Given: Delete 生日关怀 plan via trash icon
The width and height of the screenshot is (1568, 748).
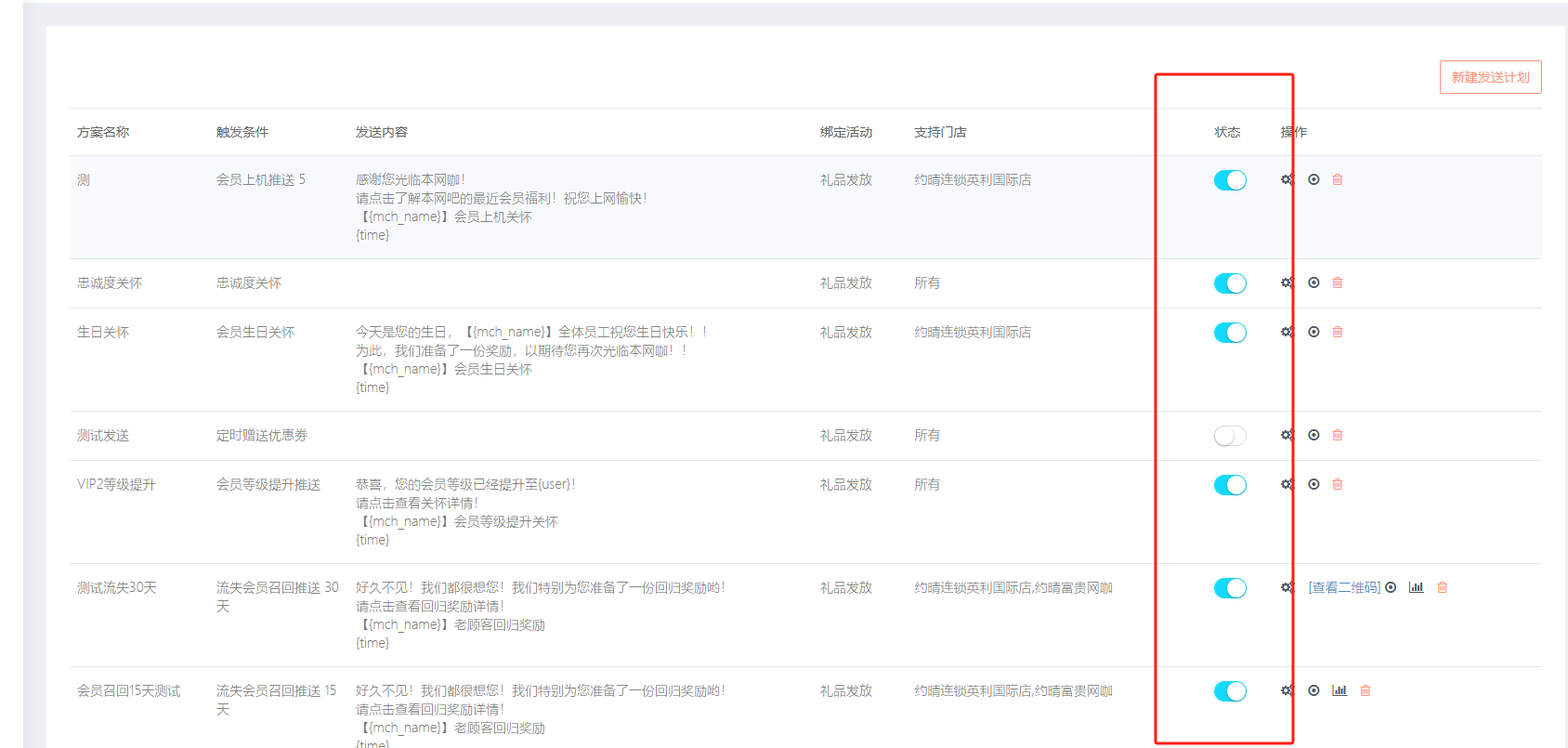Looking at the screenshot, I should click(x=1338, y=332).
